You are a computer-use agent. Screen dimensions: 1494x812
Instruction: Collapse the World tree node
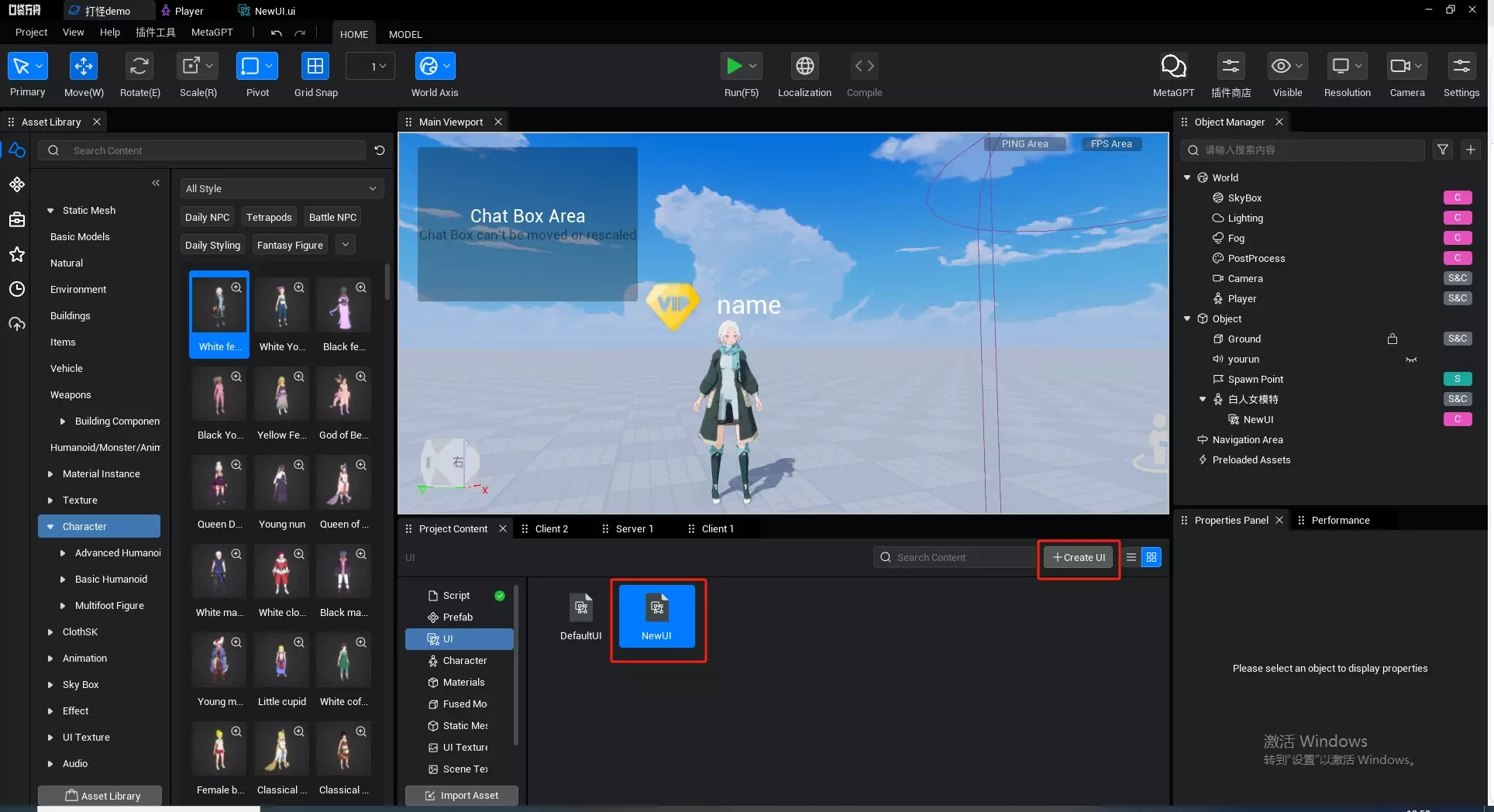1187,177
